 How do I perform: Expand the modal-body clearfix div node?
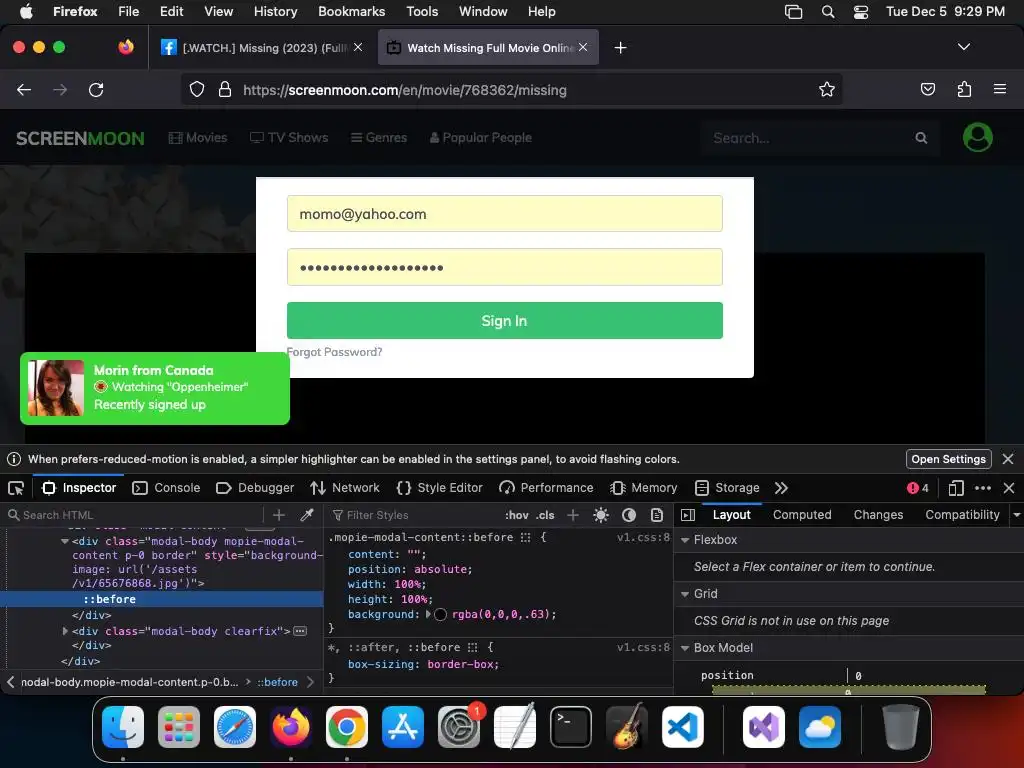click(65, 631)
